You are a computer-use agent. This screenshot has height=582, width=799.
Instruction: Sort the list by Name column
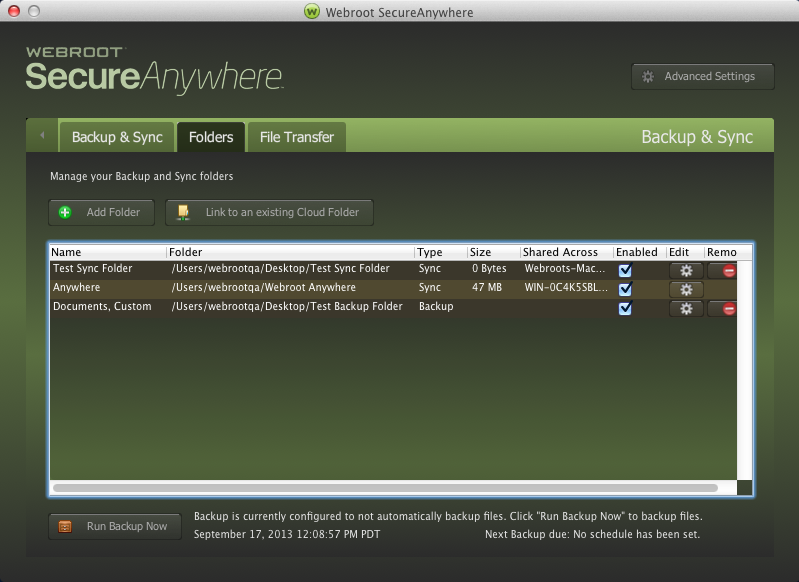pos(108,252)
